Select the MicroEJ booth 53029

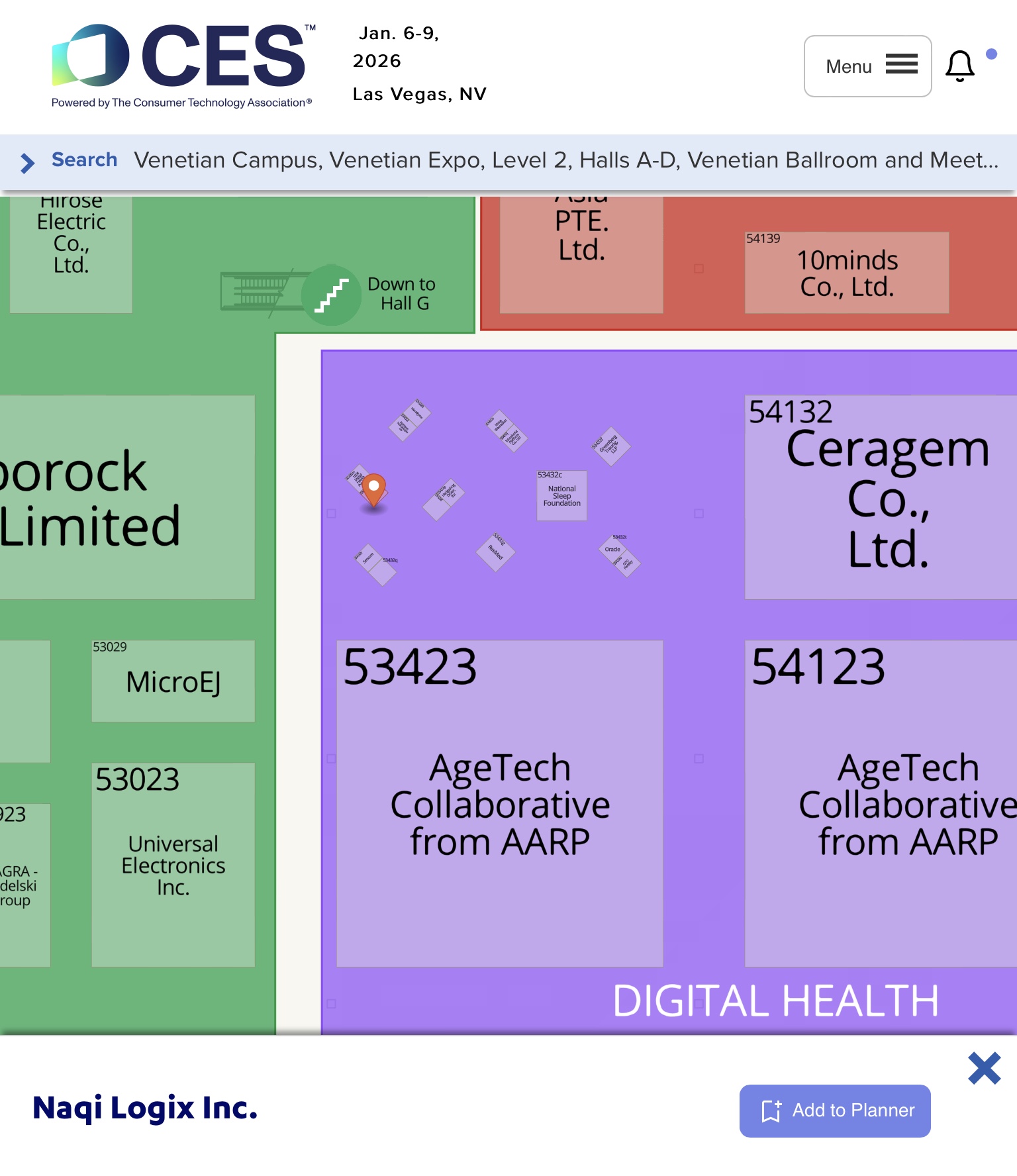(x=173, y=681)
